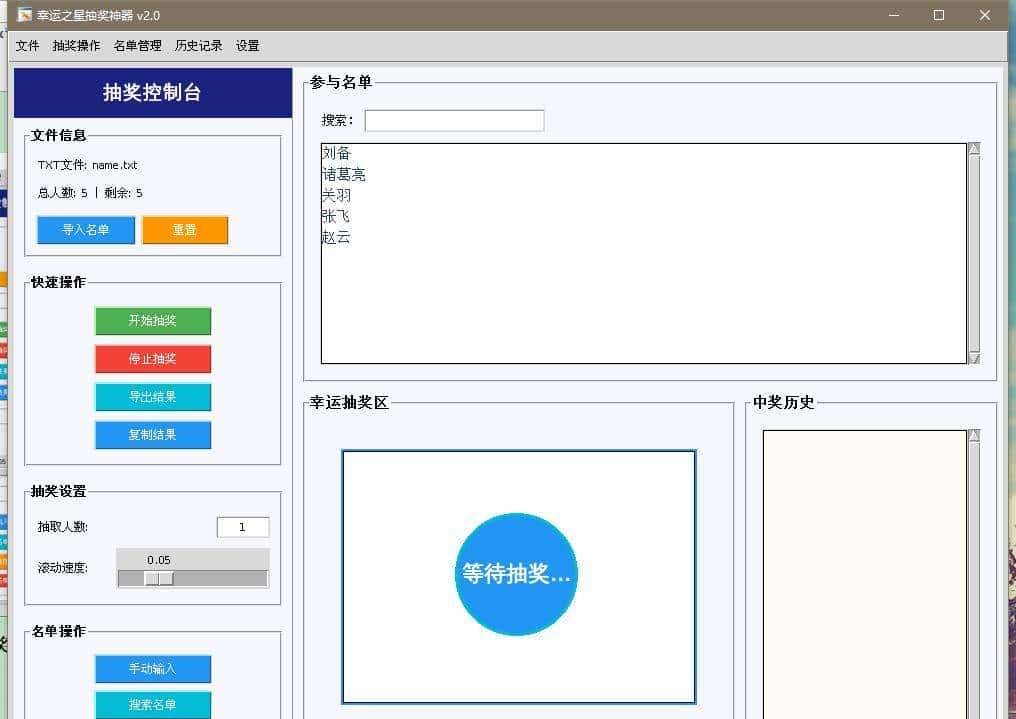Select 赵云 in the participant list
Screen dimensions: 1016x719
[337, 237]
